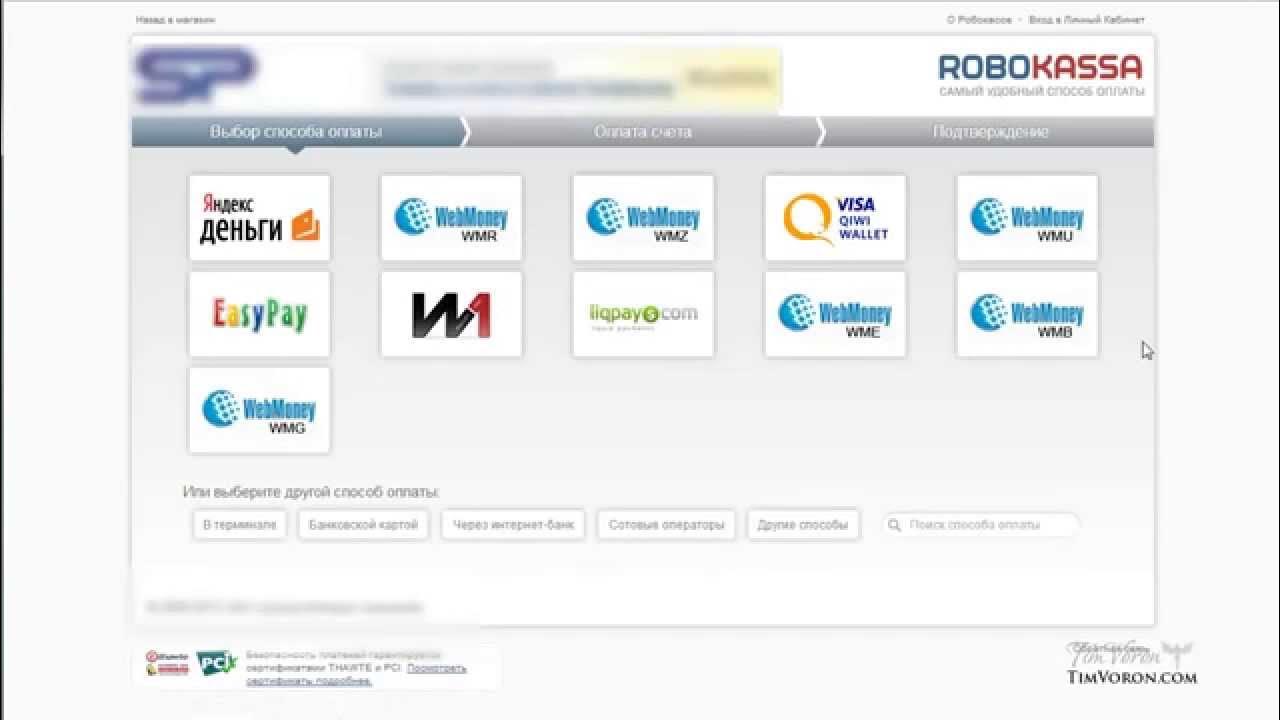Select the EasyPay payment tile
This screenshot has width=1280, height=720.
(x=259, y=314)
